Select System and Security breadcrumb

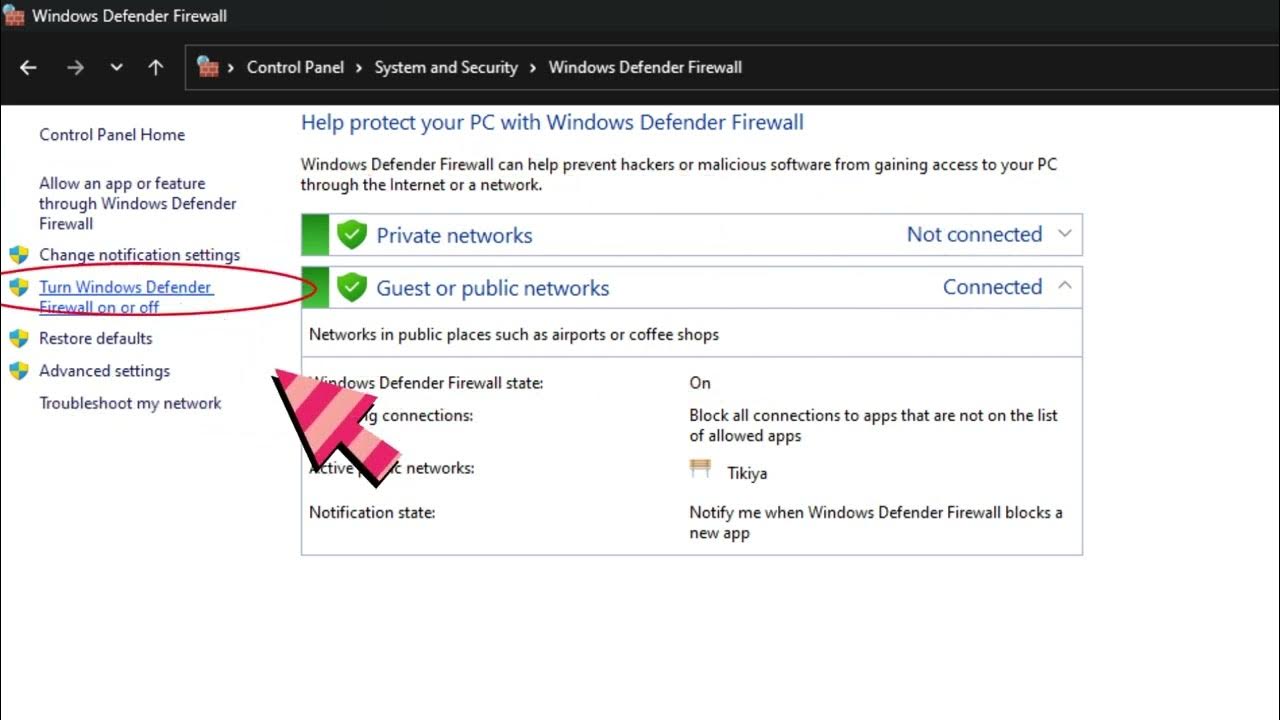coord(446,67)
